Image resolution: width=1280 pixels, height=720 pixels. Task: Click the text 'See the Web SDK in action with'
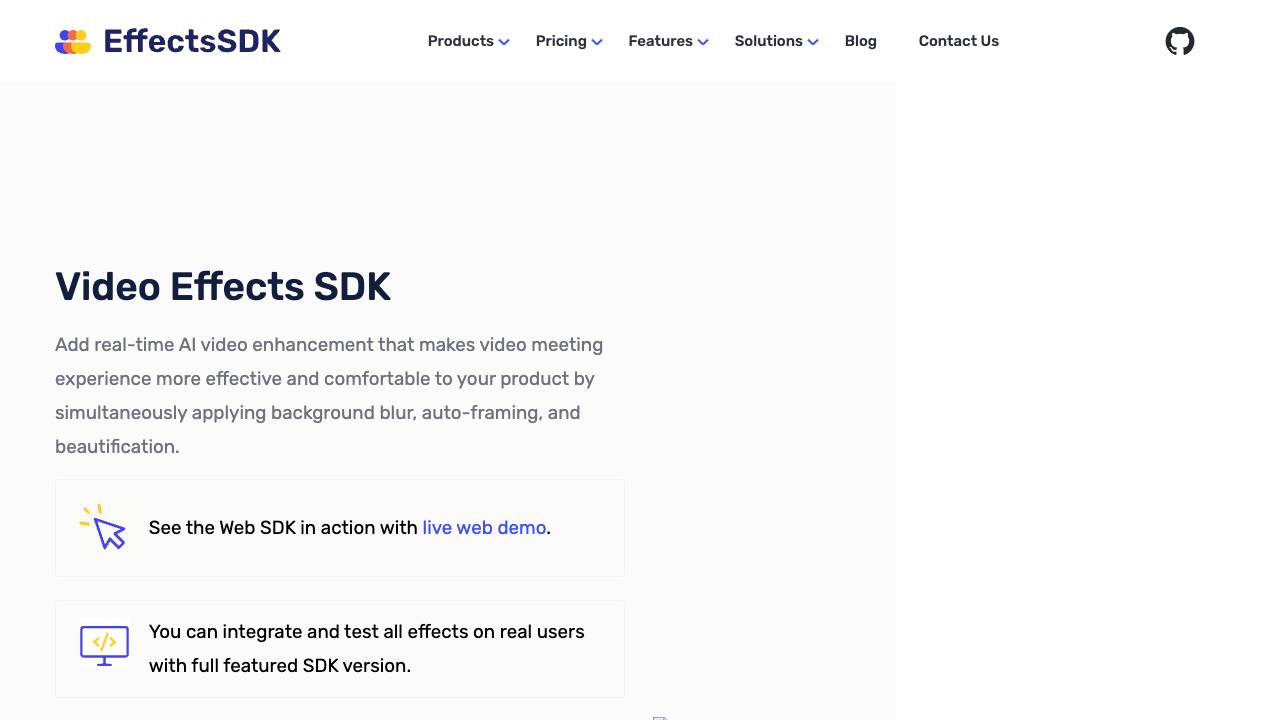(x=283, y=527)
